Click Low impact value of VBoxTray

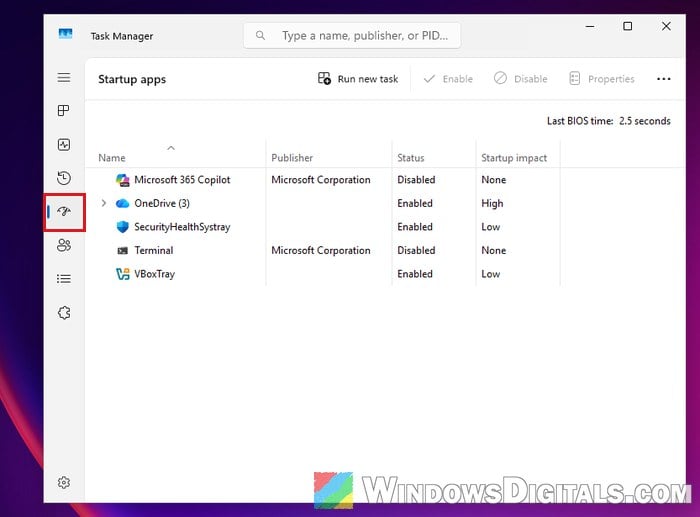[x=490, y=274]
